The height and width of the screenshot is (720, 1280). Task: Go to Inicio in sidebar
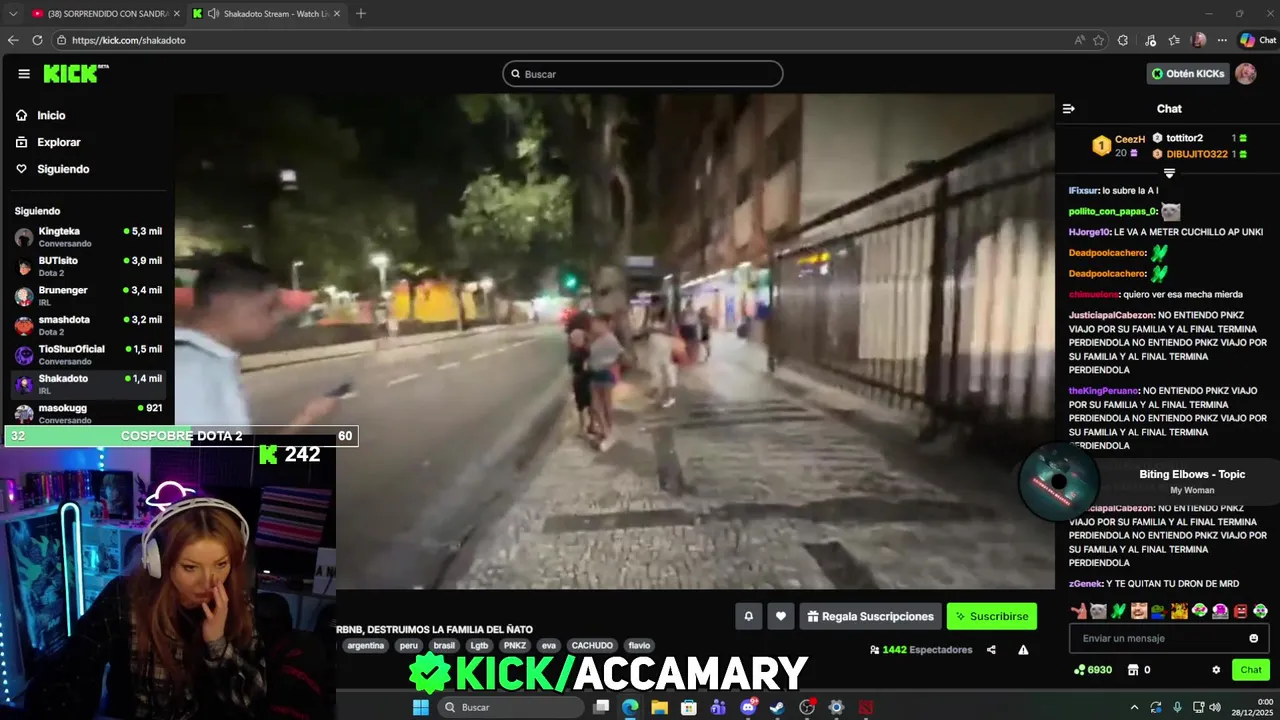point(51,115)
